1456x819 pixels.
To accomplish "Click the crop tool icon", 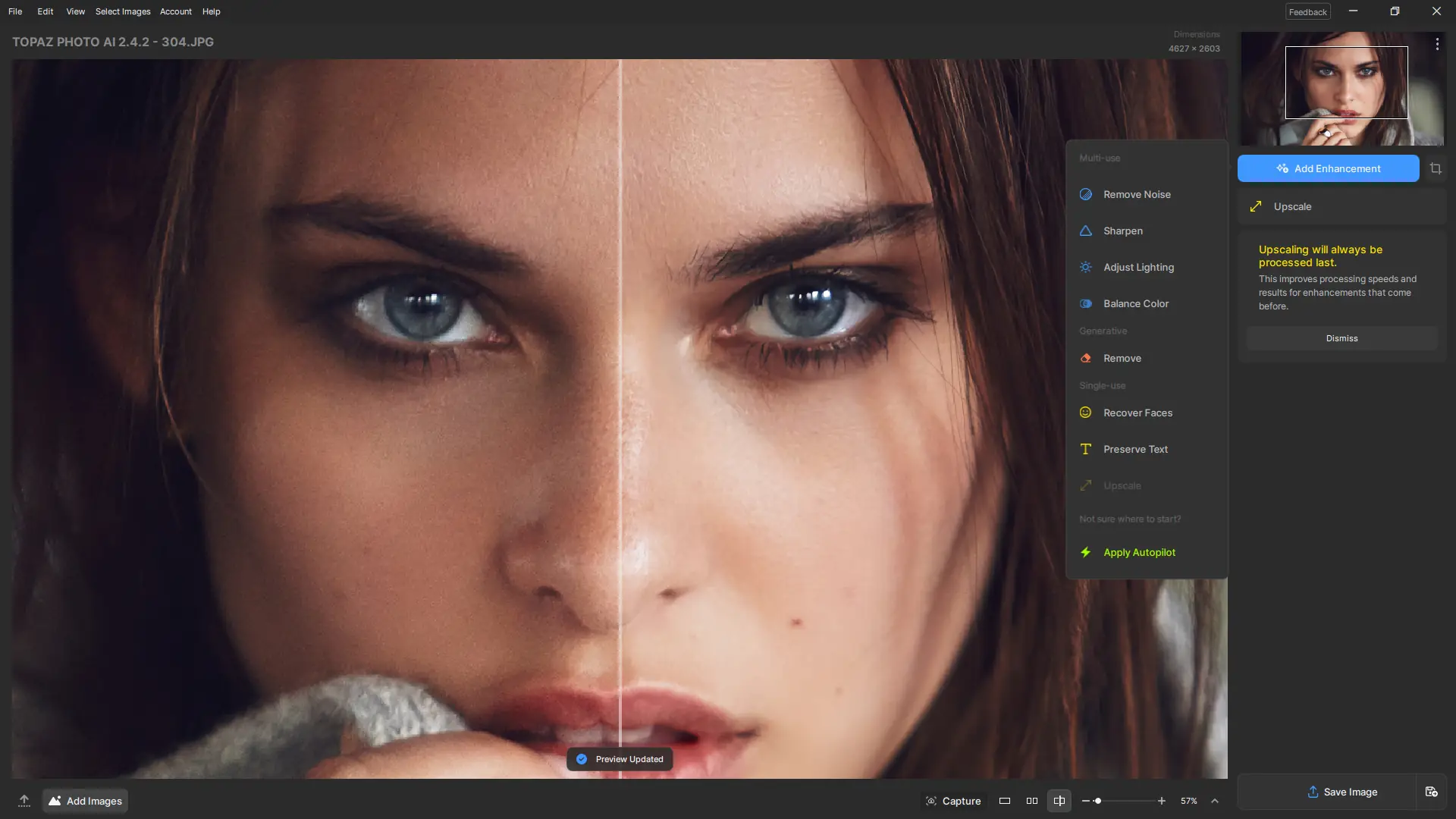I will coord(1436,168).
